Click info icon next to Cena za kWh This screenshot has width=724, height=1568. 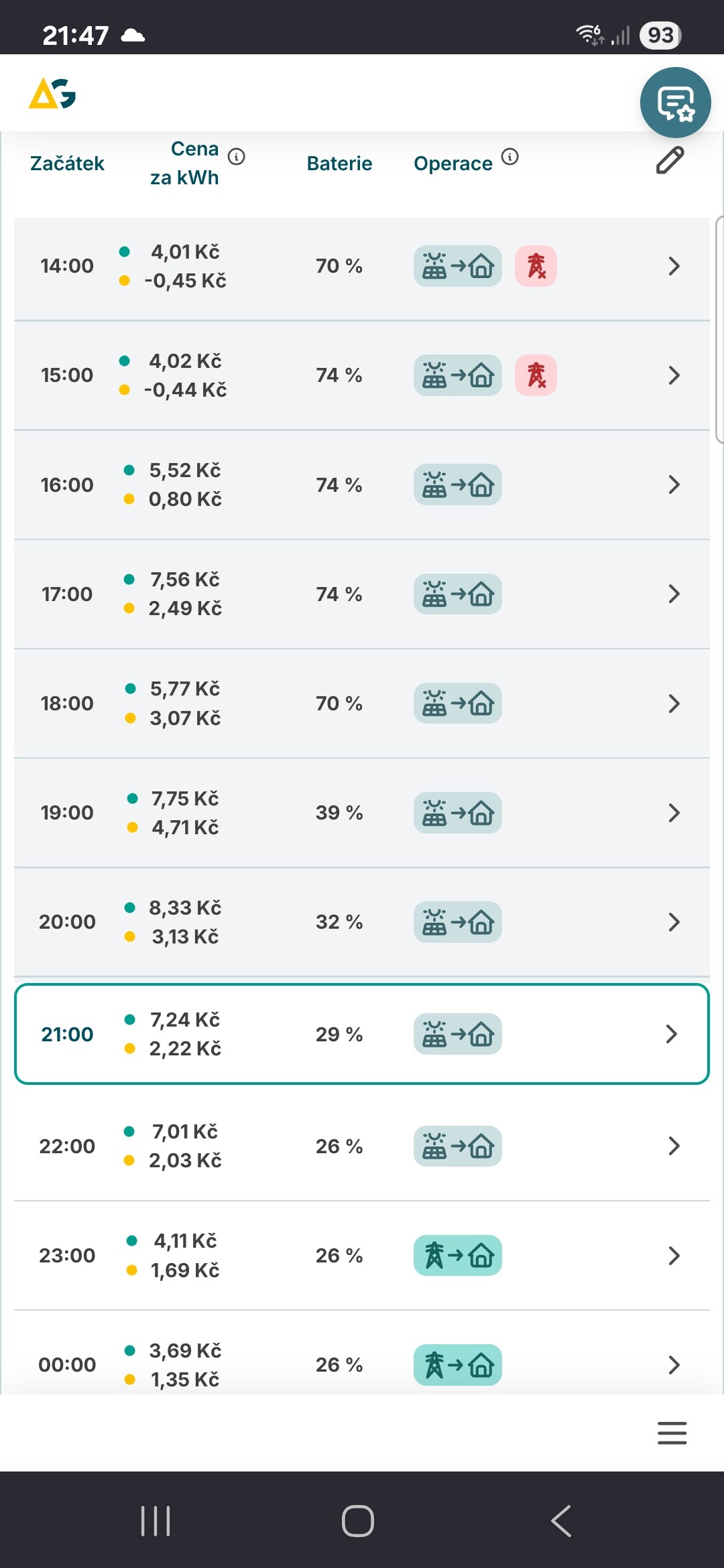(237, 157)
